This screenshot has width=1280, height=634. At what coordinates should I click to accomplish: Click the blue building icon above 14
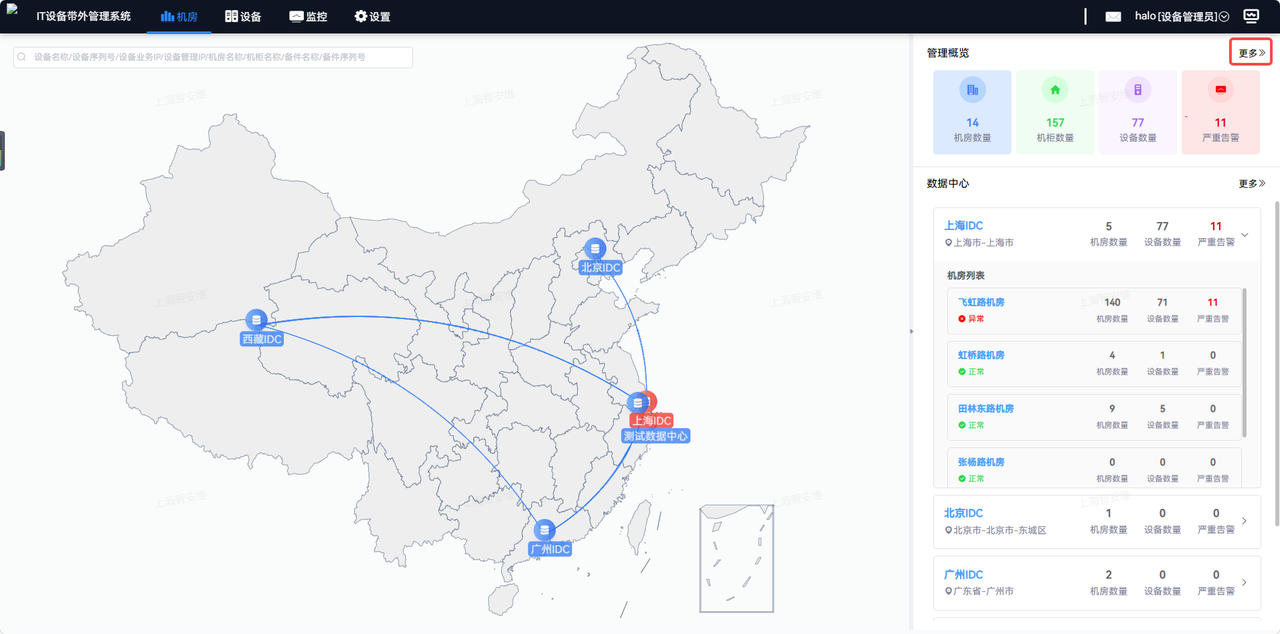[x=972, y=90]
